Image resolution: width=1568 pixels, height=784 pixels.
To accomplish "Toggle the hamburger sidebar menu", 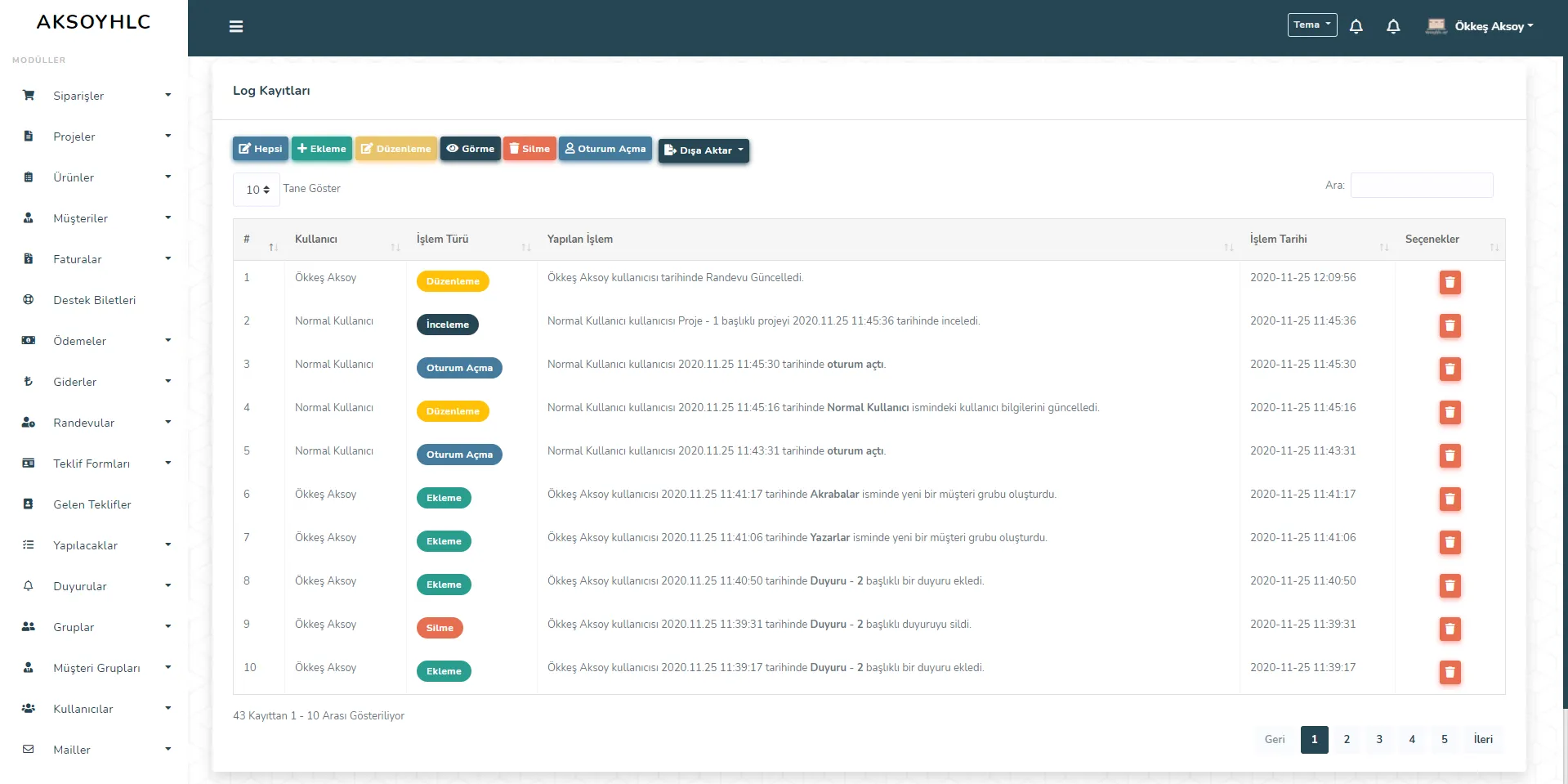I will pyautogui.click(x=236, y=26).
